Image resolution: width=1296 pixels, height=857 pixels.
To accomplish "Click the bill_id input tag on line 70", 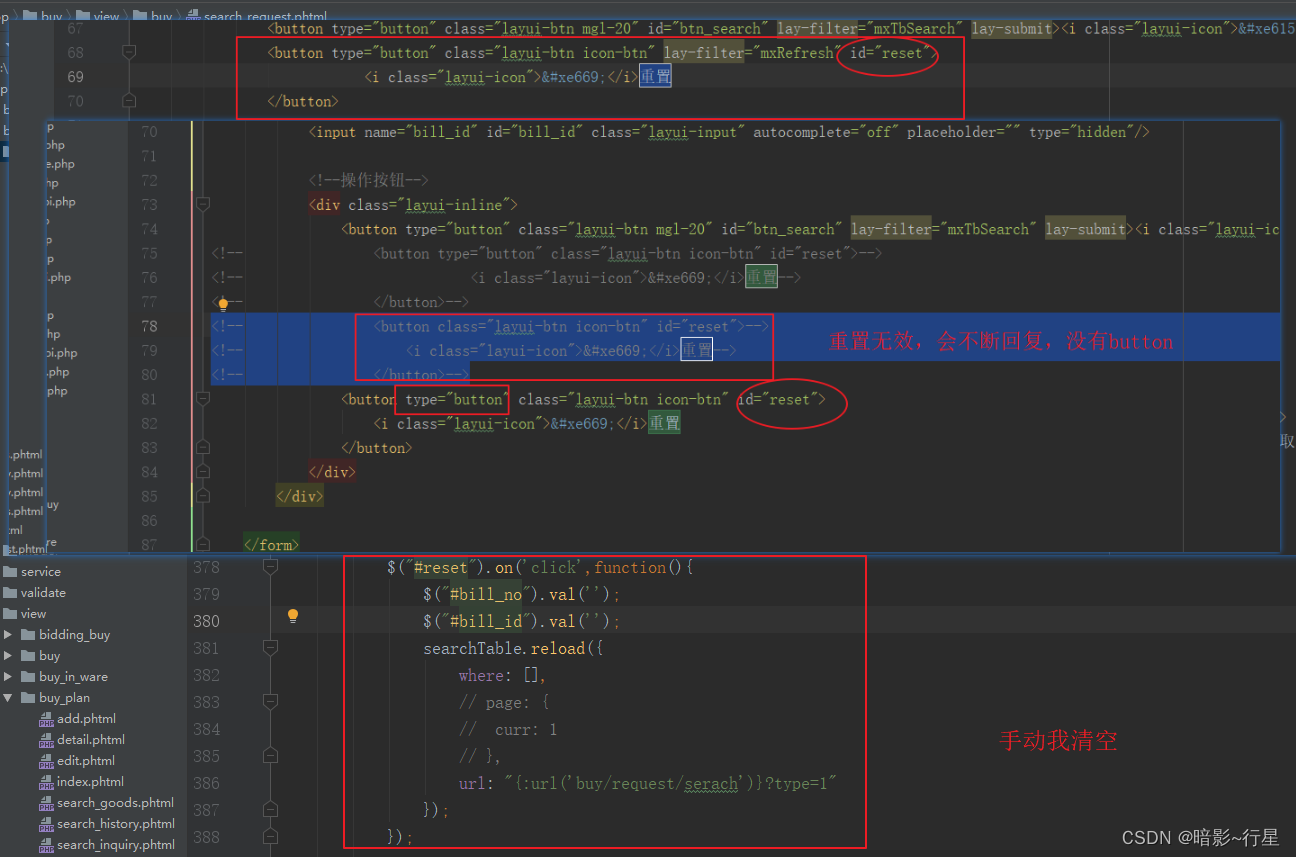I will pyautogui.click(x=729, y=132).
